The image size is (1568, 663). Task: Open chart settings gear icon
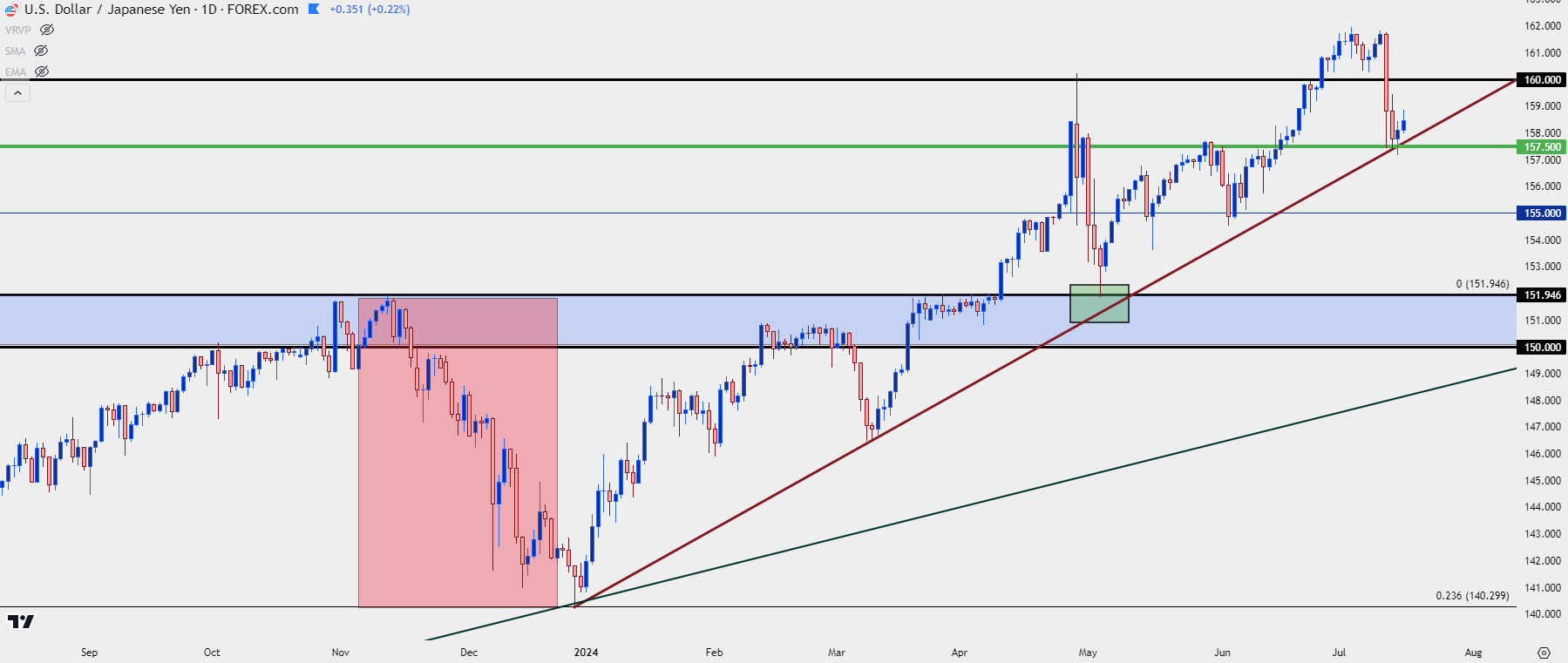pos(1544,653)
